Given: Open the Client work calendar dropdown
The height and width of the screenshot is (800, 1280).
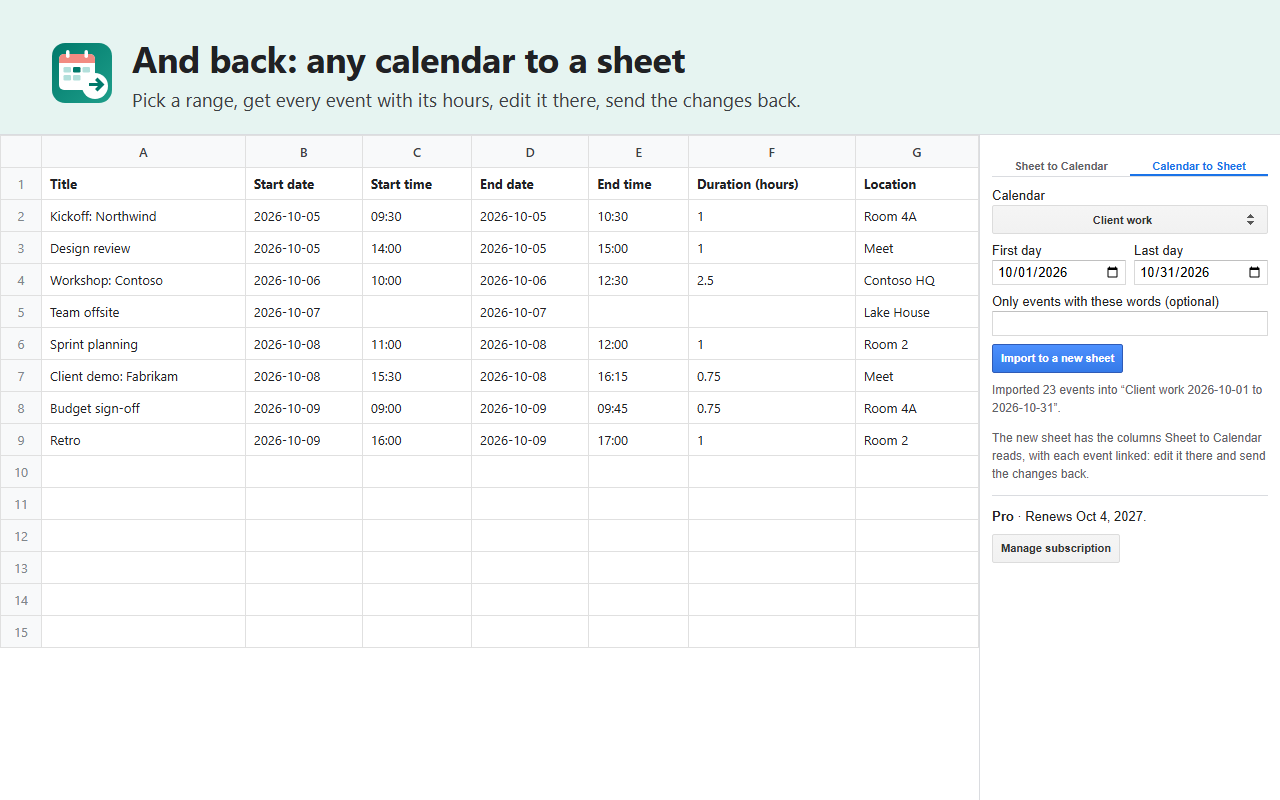Looking at the screenshot, I should point(1130,220).
